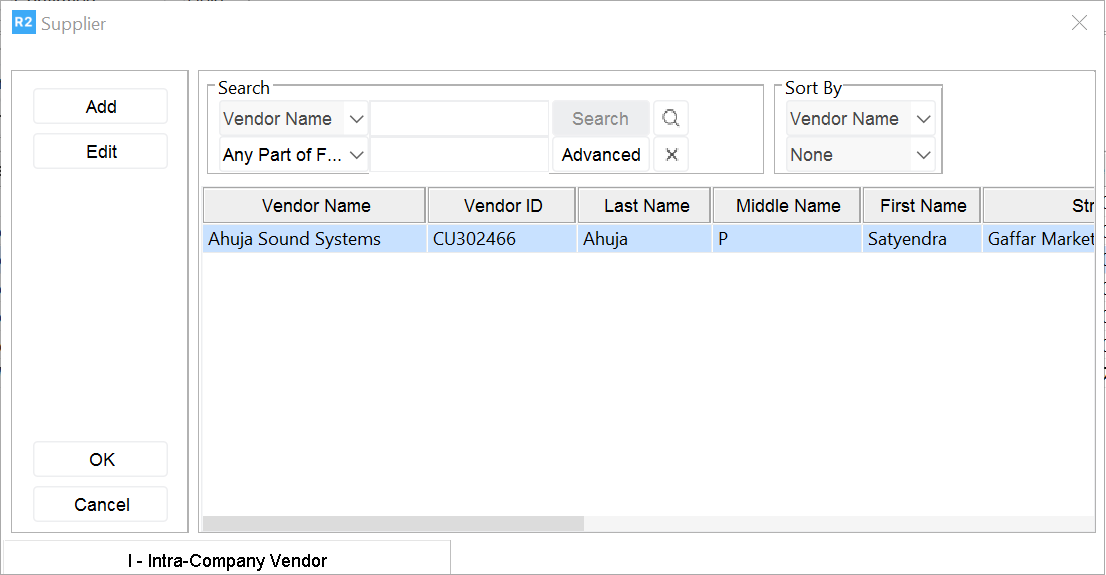Click the Last Name column header

645,206
